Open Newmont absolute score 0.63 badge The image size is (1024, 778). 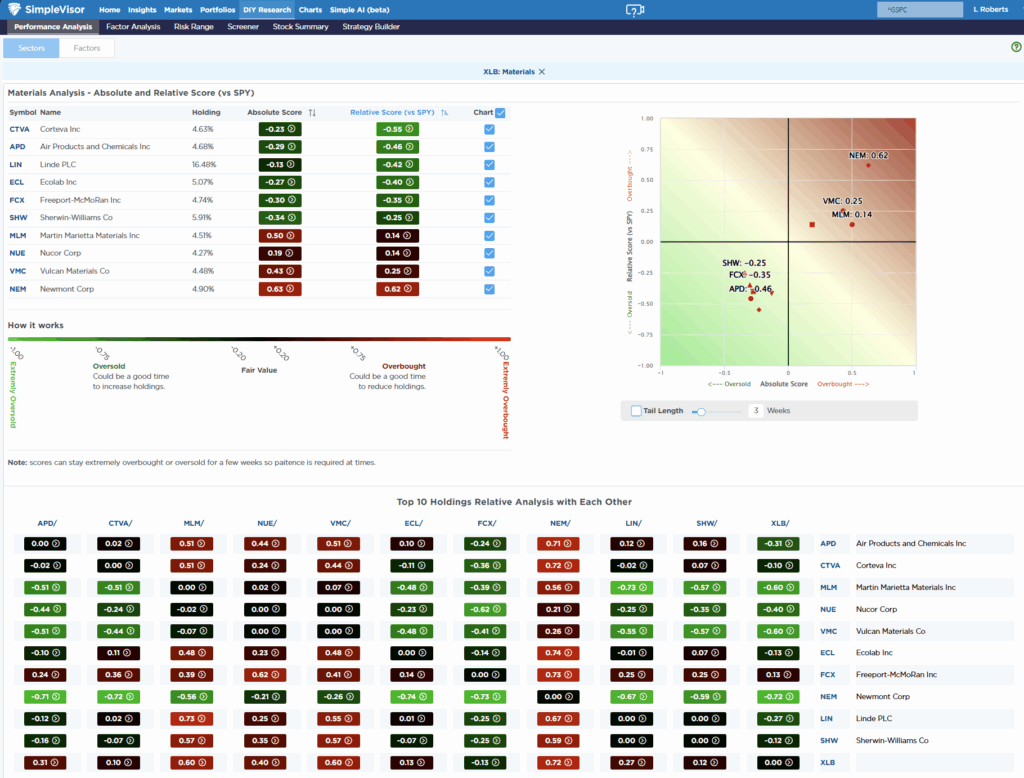(279, 289)
